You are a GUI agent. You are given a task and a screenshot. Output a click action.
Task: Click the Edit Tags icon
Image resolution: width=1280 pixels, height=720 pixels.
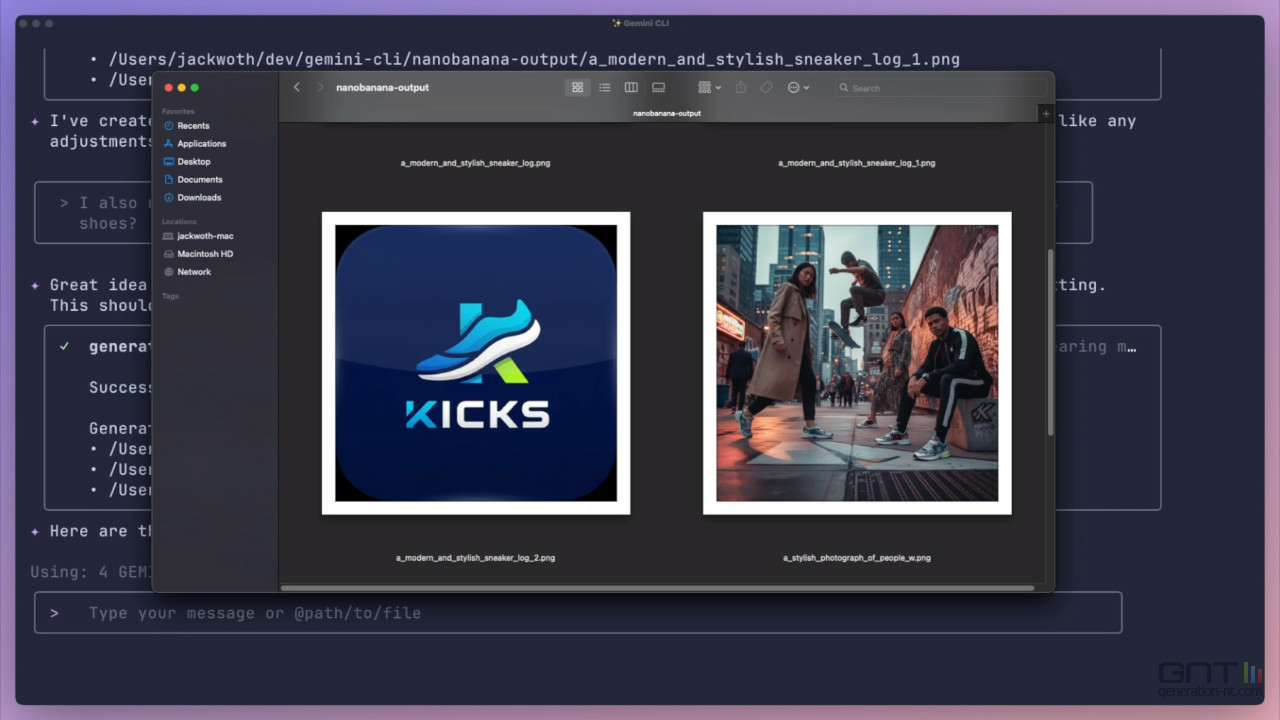tap(766, 88)
